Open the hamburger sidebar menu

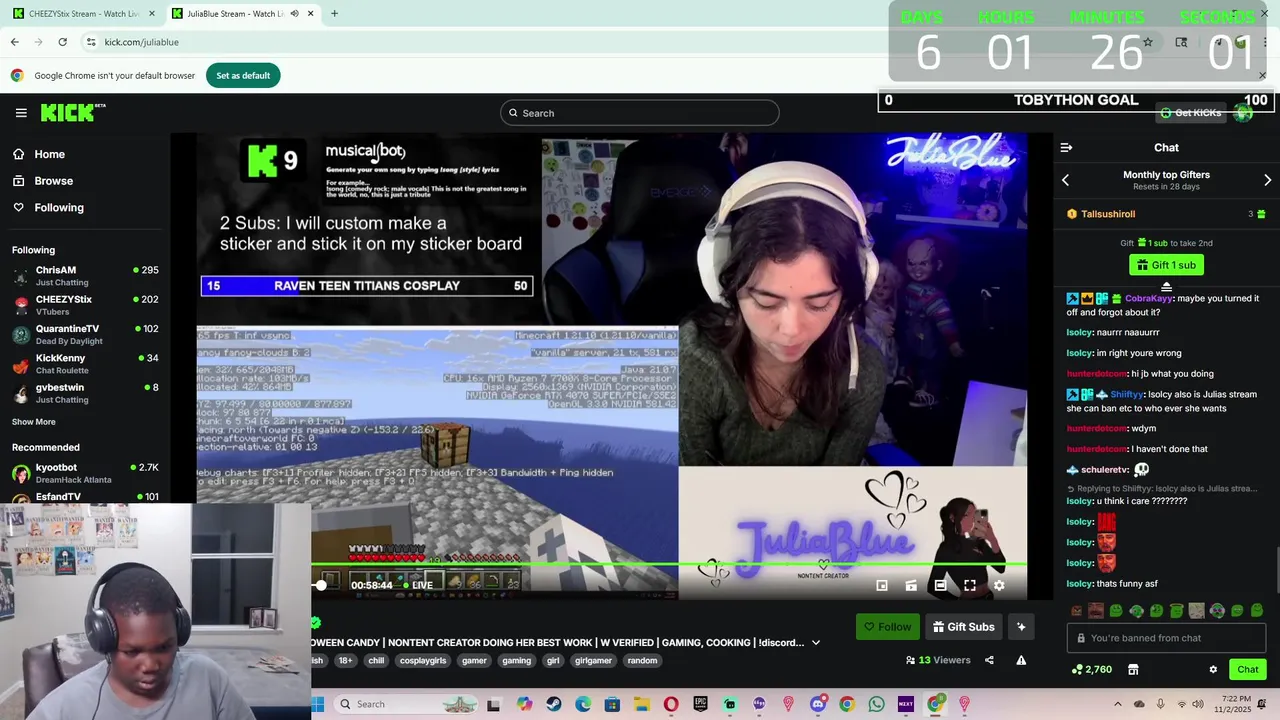(x=21, y=113)
